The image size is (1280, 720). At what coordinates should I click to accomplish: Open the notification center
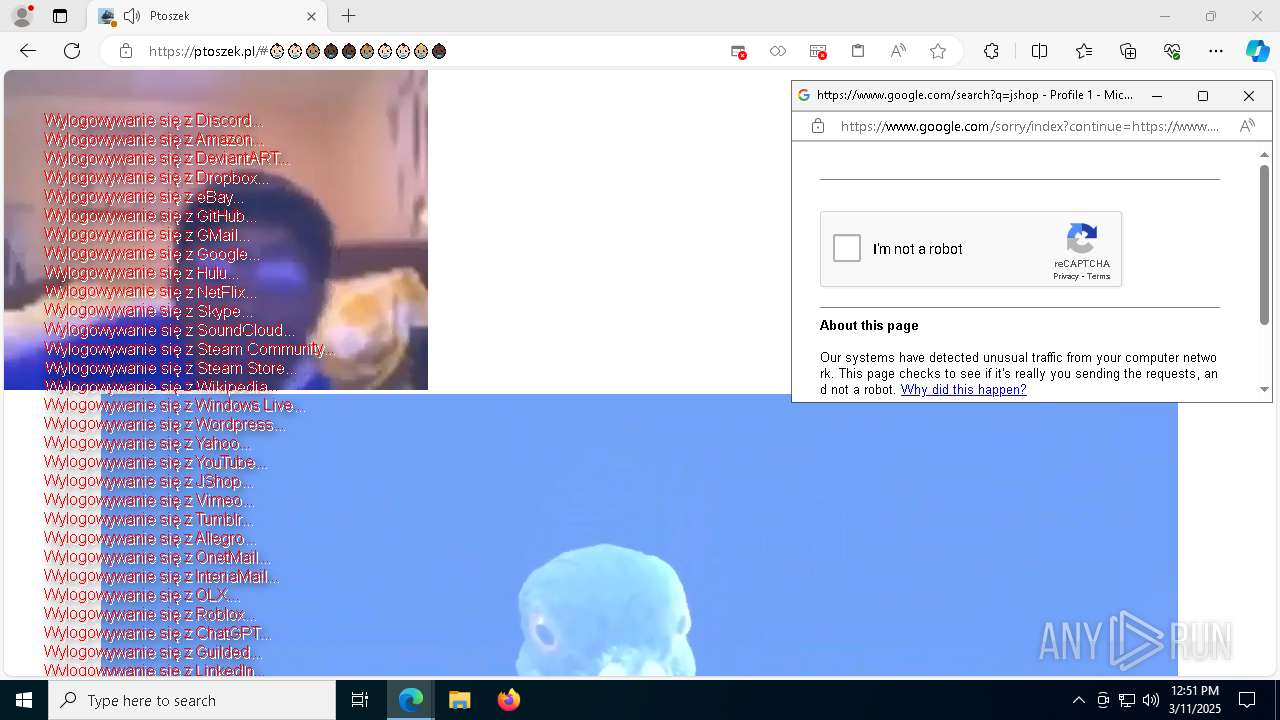(x=1247, y=700)
